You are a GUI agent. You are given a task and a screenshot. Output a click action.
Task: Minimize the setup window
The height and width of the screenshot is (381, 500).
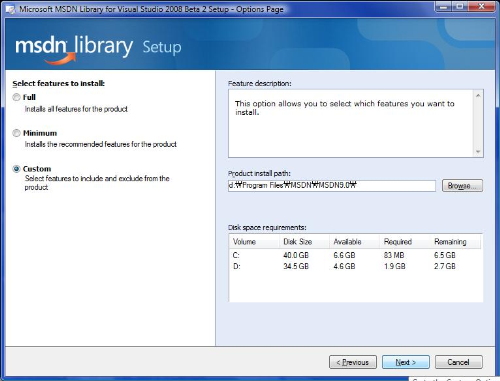point(443,6)
